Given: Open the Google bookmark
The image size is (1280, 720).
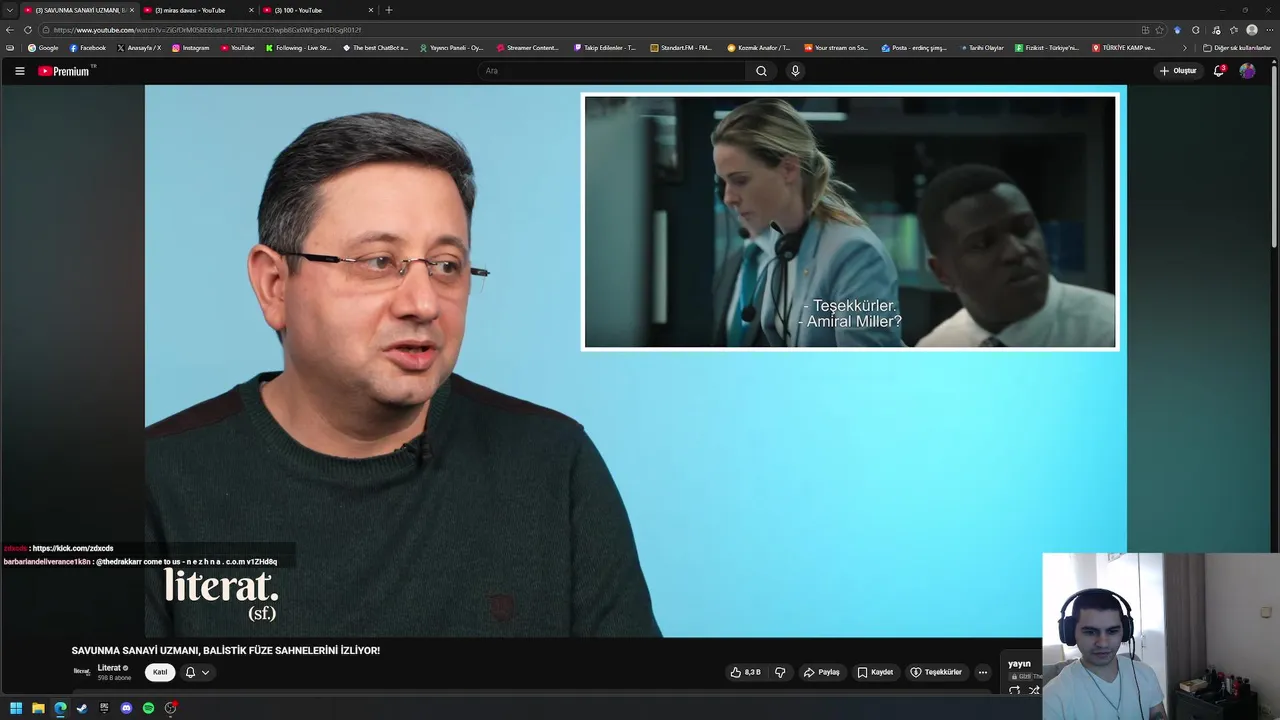Looking at the screenshot, I should tap(43, 48).
